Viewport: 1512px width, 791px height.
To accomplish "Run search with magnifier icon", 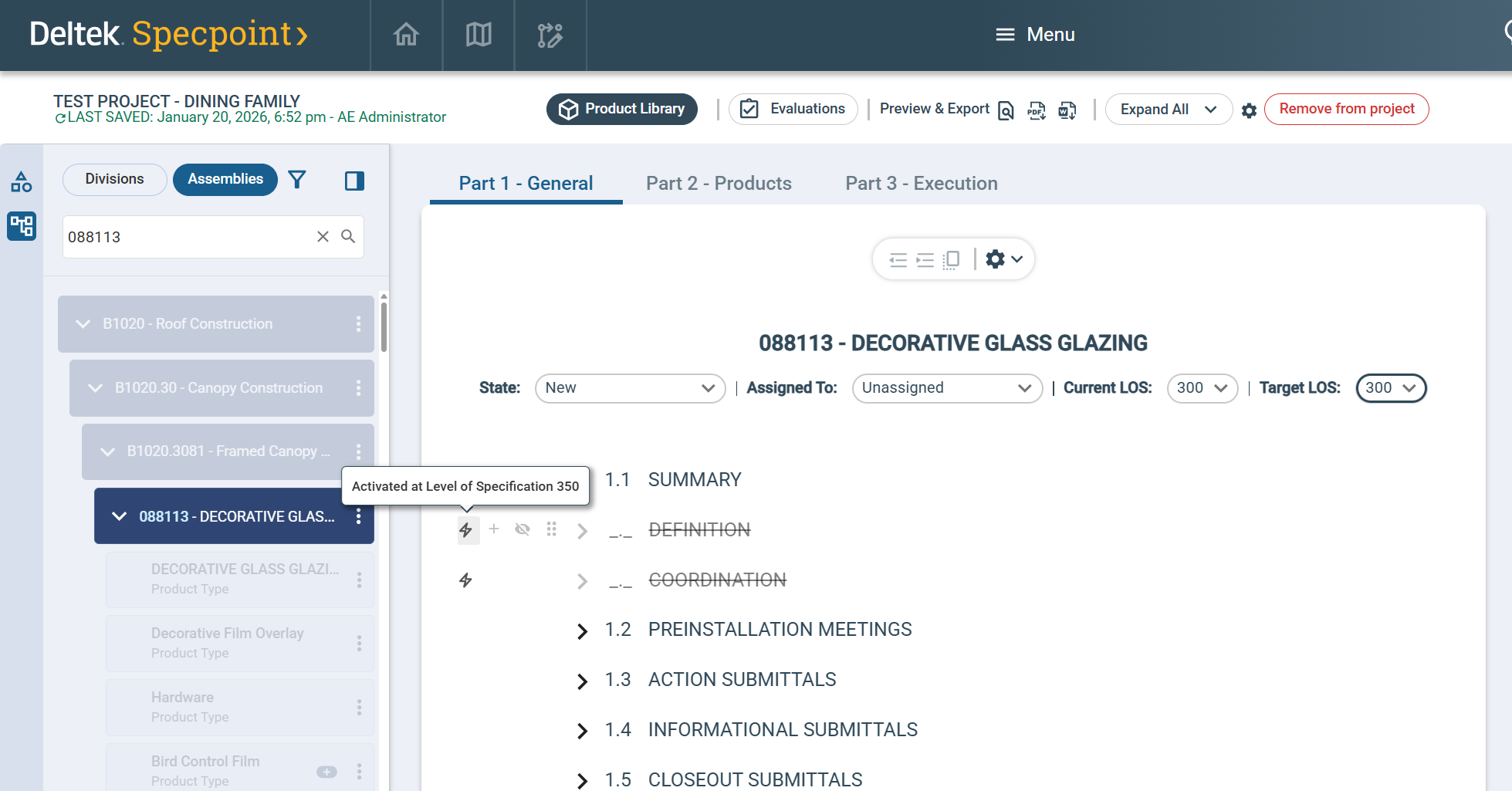I will (348, 236).
